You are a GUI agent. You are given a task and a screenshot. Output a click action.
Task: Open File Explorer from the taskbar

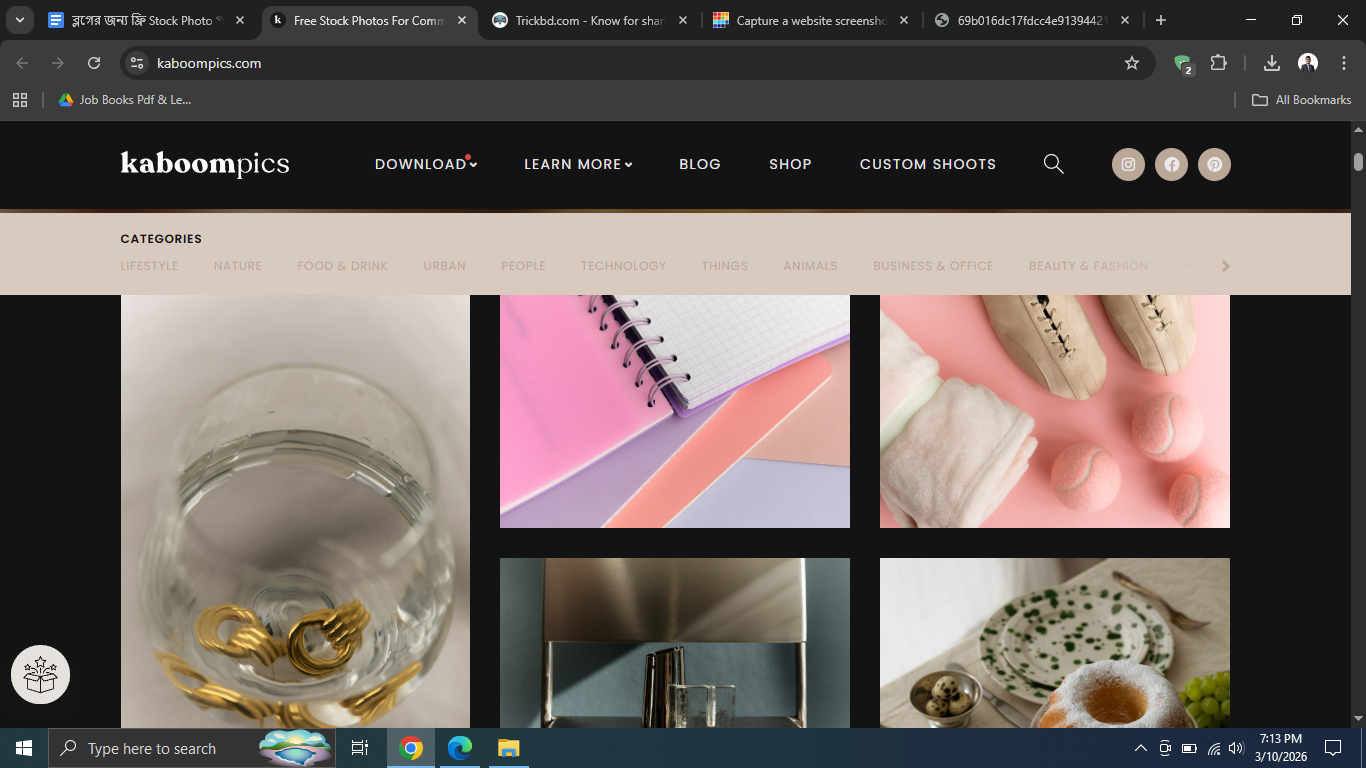coord(509,748)
